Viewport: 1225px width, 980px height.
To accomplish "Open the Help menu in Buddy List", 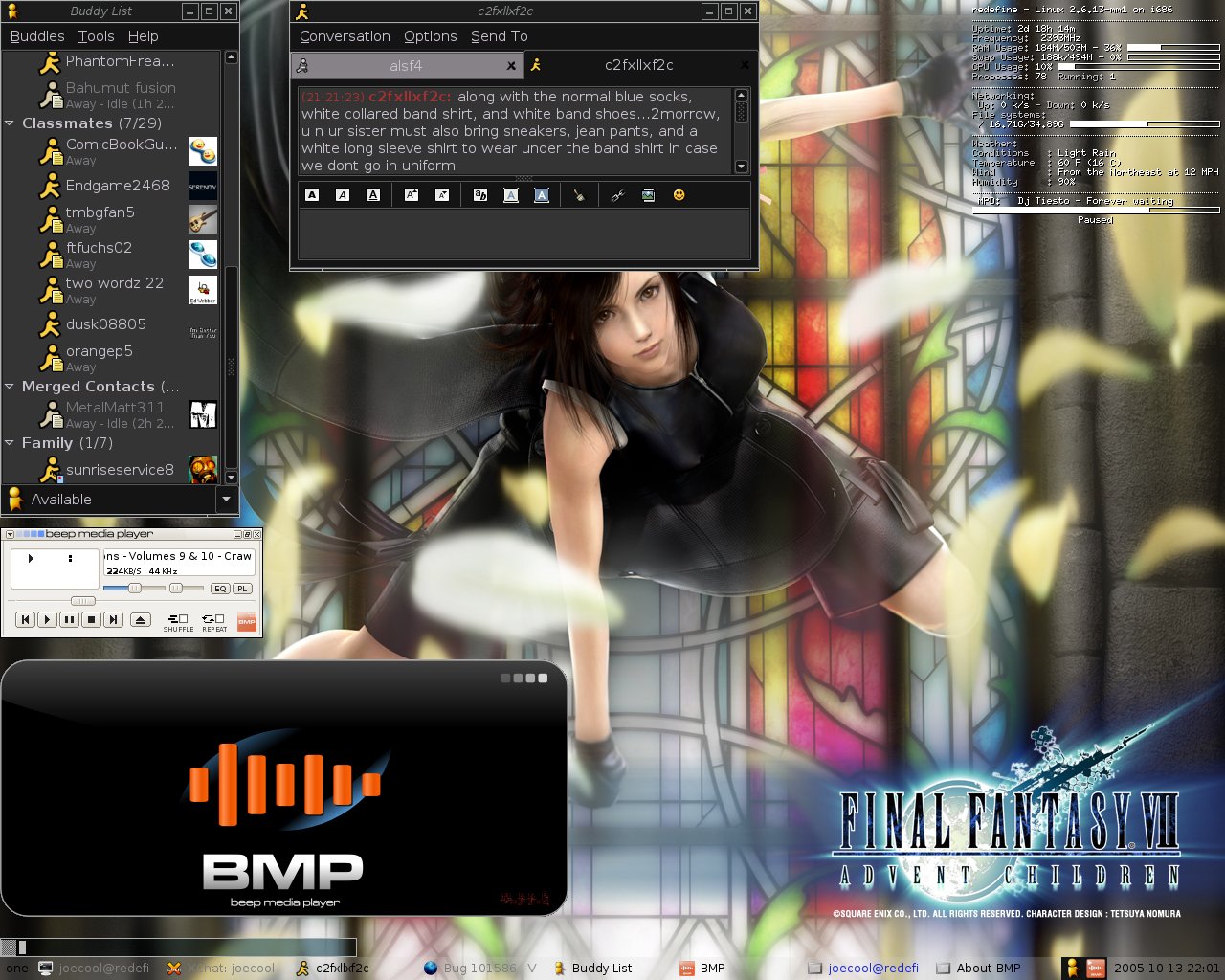I will [143, 36].
